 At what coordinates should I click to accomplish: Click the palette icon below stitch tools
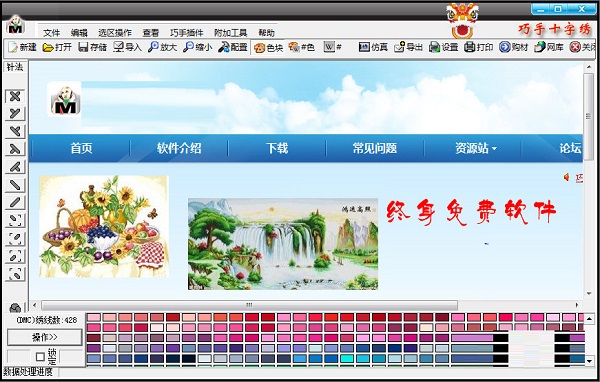[15, 307]
